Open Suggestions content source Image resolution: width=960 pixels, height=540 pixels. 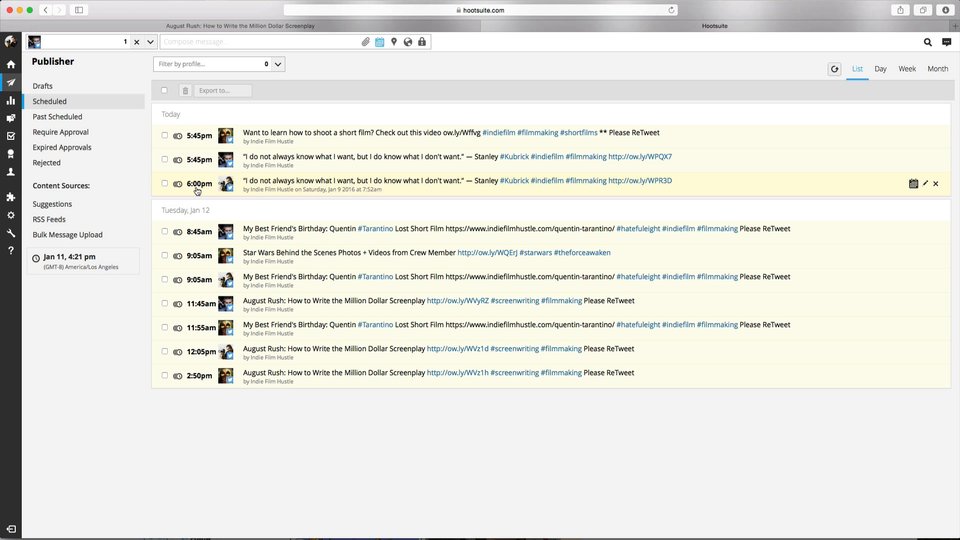(52, 204)
